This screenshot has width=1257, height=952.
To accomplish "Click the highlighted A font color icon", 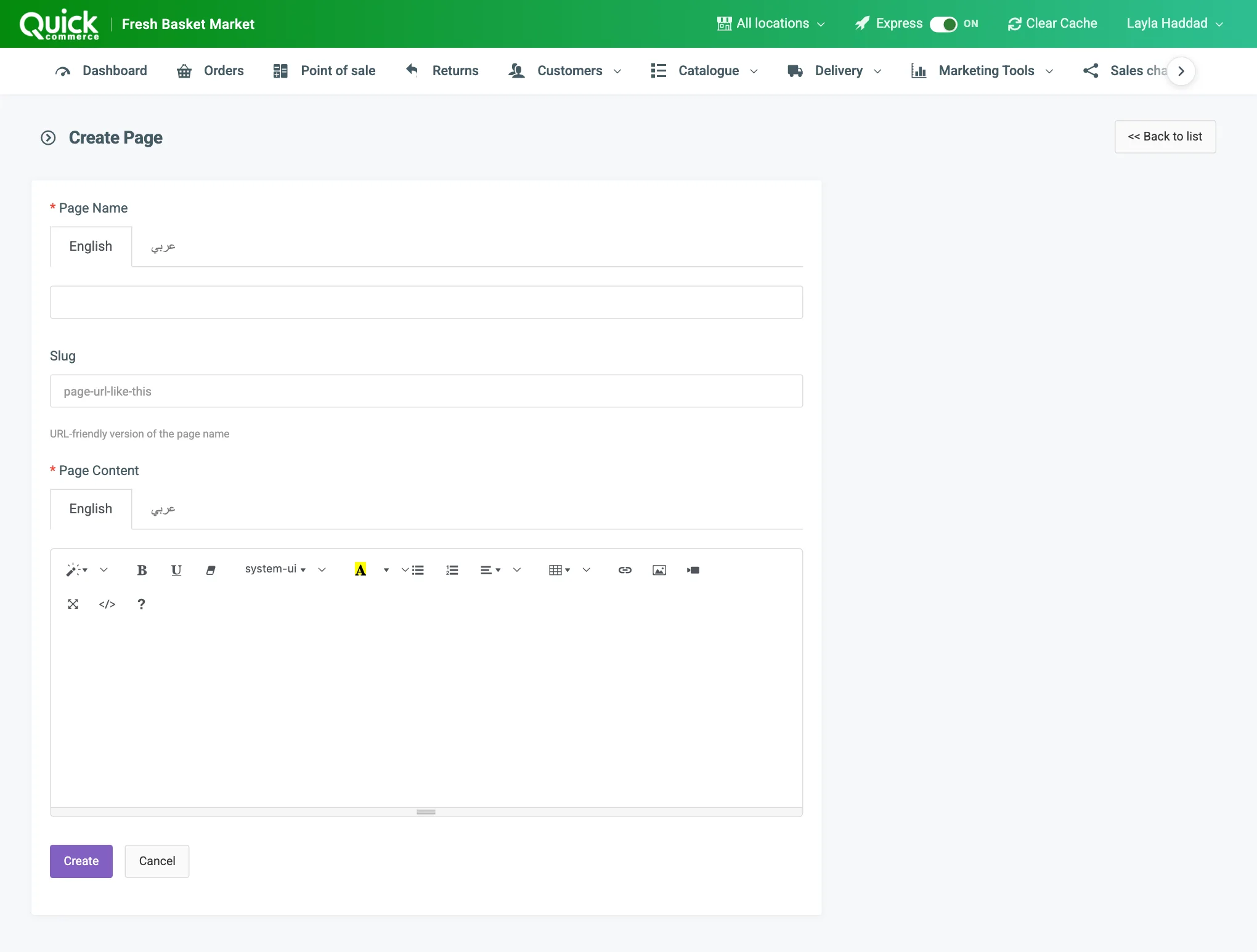I will (x=360, y=570).
